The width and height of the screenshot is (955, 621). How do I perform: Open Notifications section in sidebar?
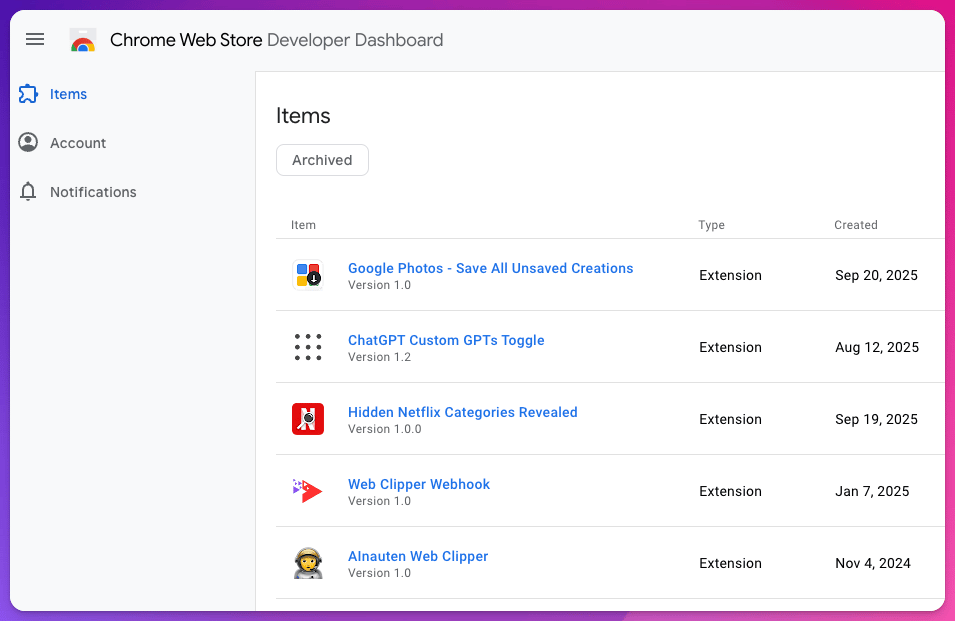tap(93, 192)
